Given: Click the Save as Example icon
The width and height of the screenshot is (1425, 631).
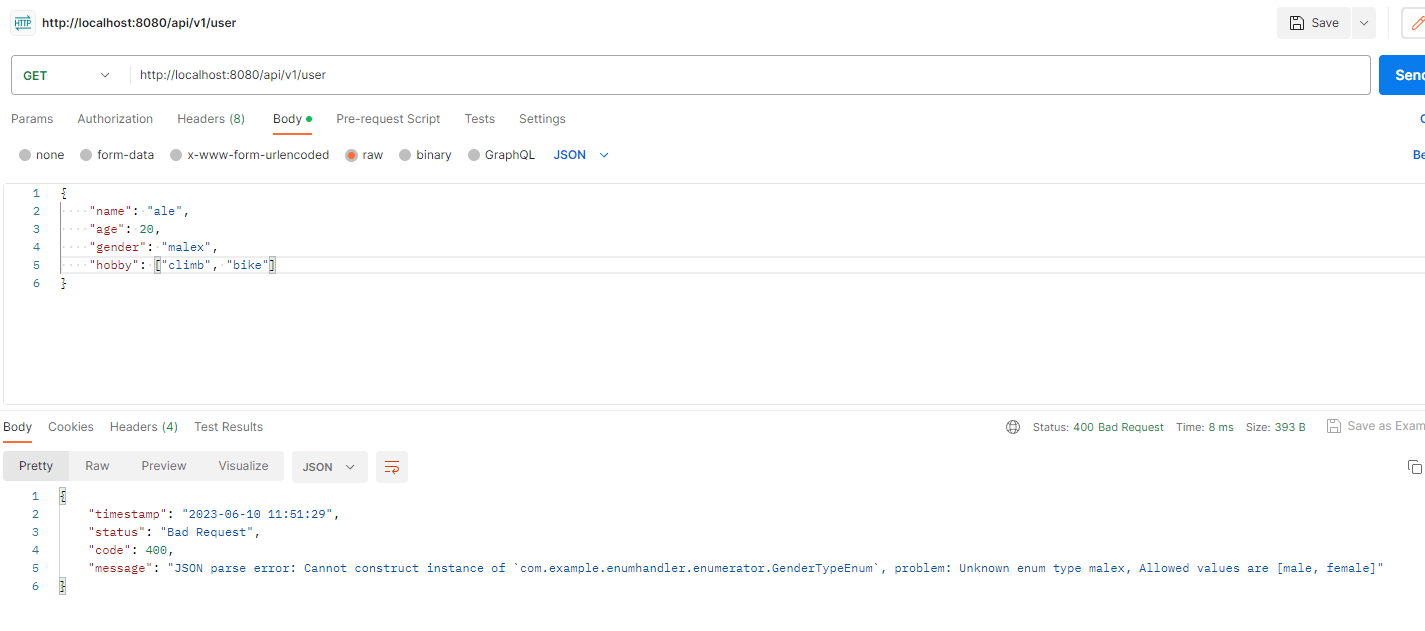Looking at the screenshot, I should tap(1334, 425).
